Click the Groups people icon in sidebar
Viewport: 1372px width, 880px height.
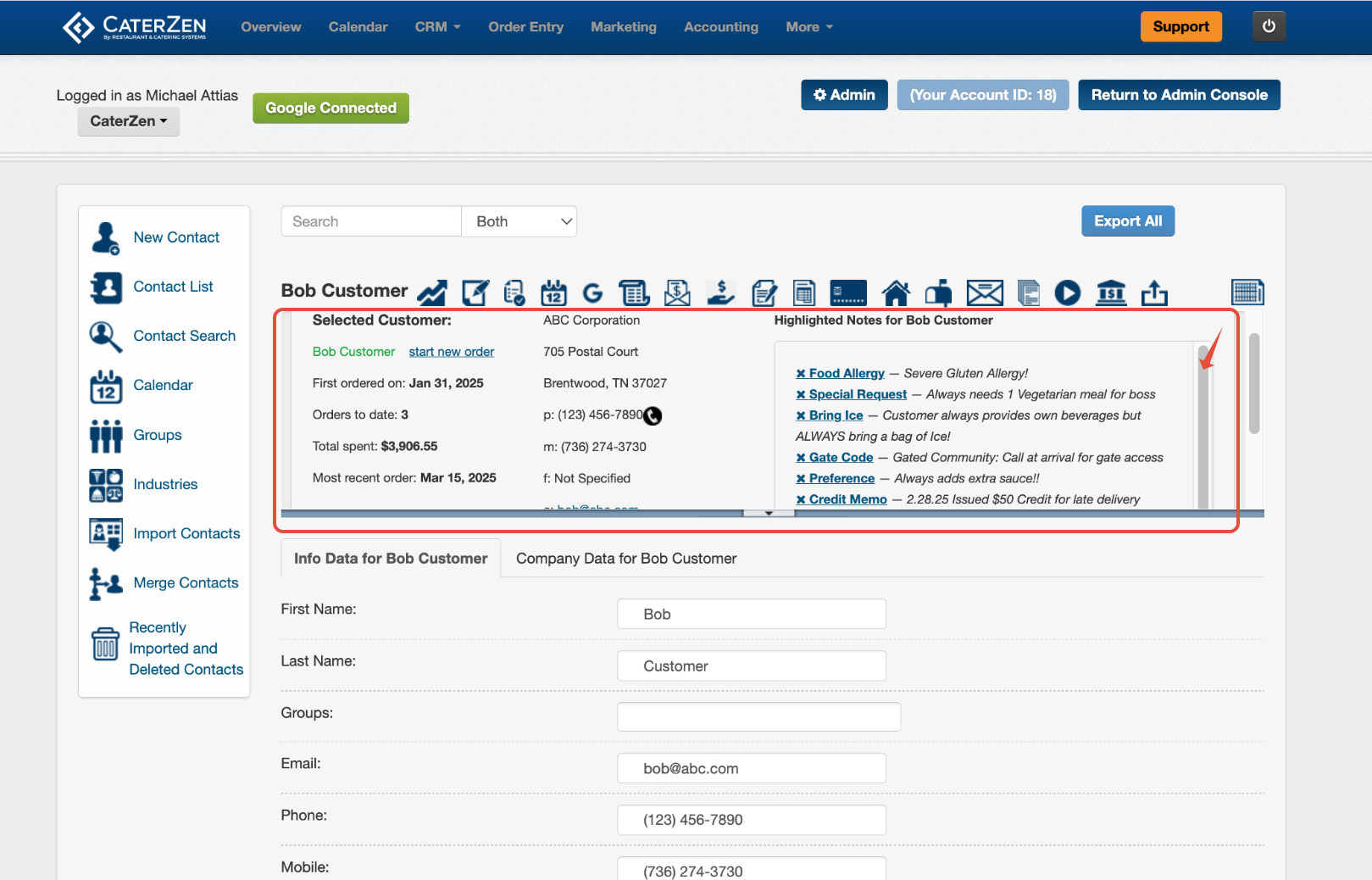(106, 436)
